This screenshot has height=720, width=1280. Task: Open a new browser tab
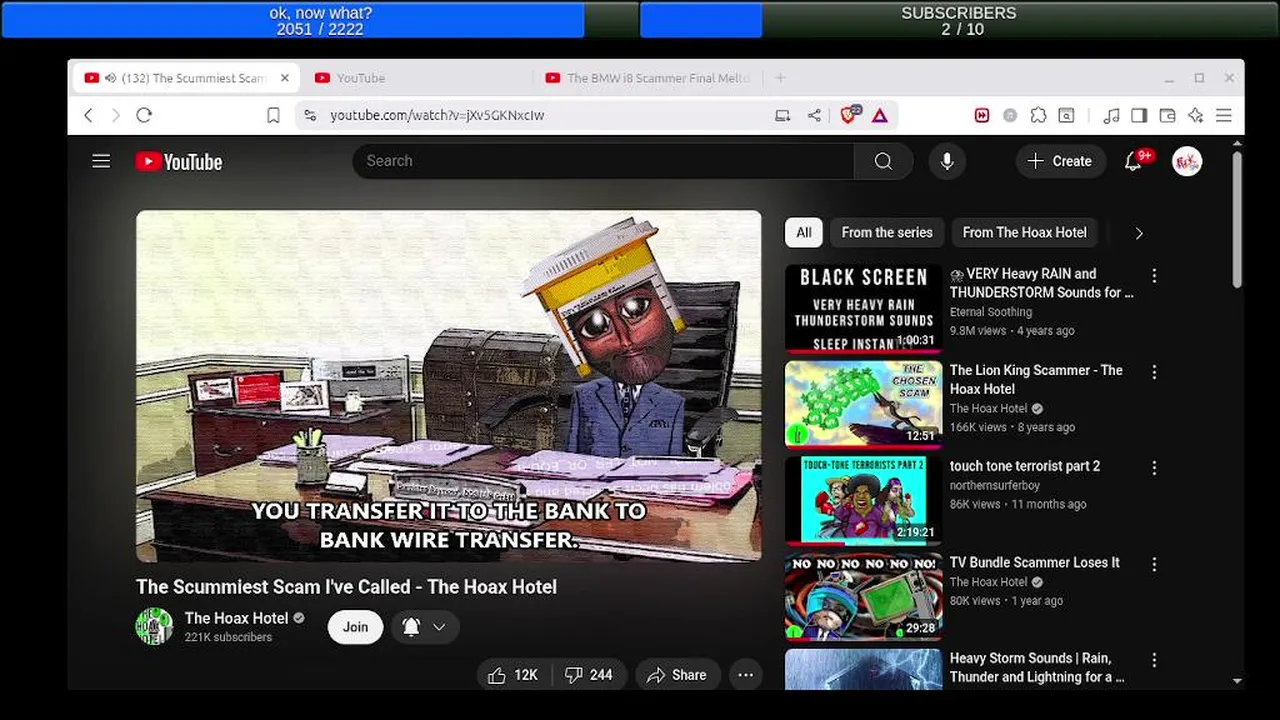click(x=780, y=77)
